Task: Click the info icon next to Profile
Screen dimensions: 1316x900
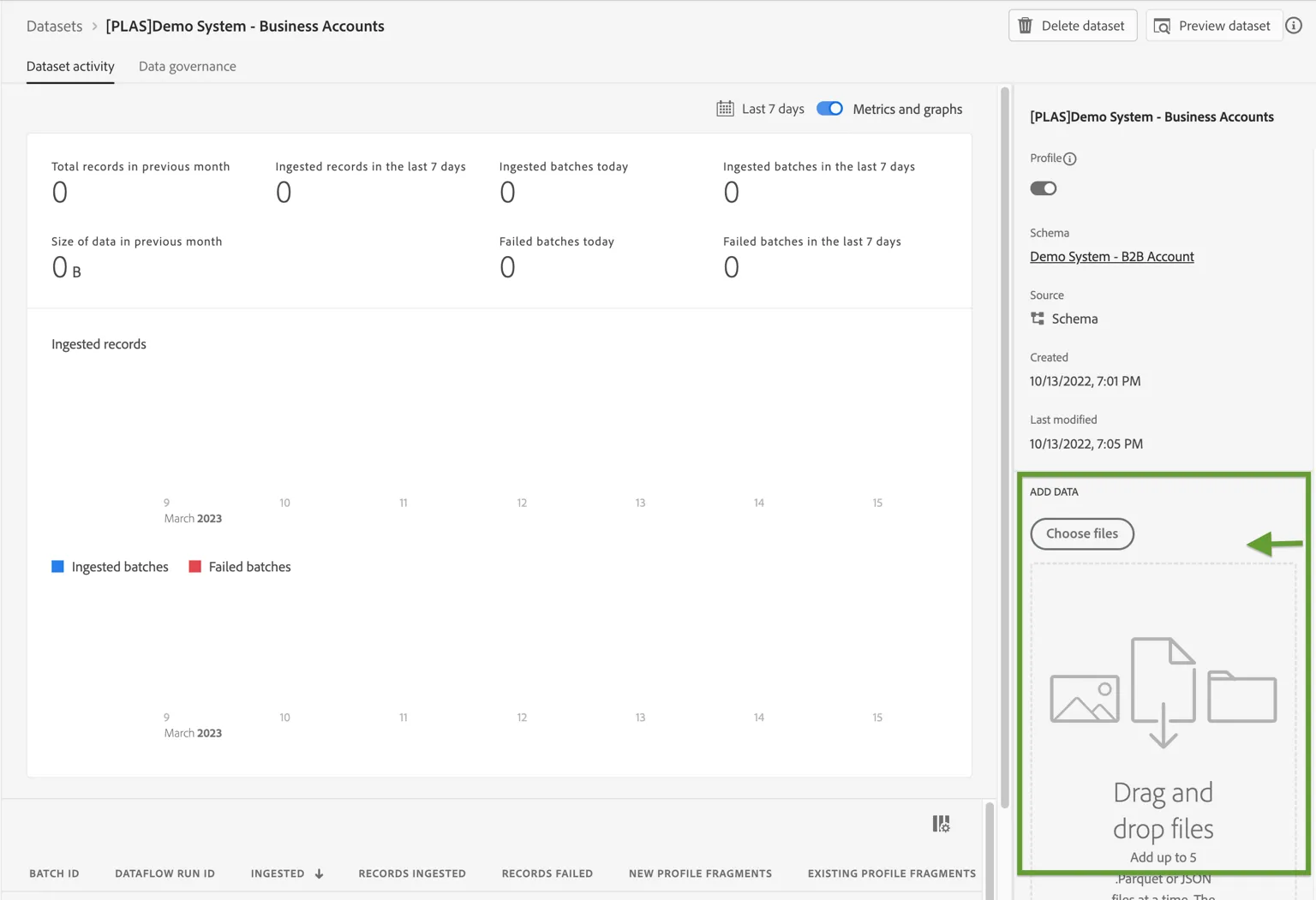Action: 1070,158
